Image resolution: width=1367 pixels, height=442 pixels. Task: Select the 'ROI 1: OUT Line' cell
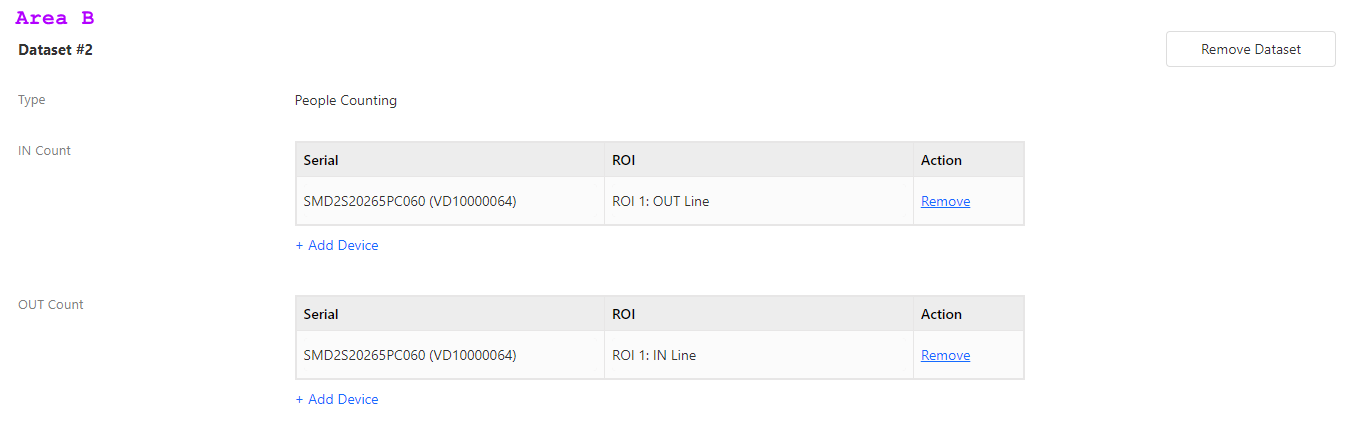pyautogui.click(x=759, y=201)
